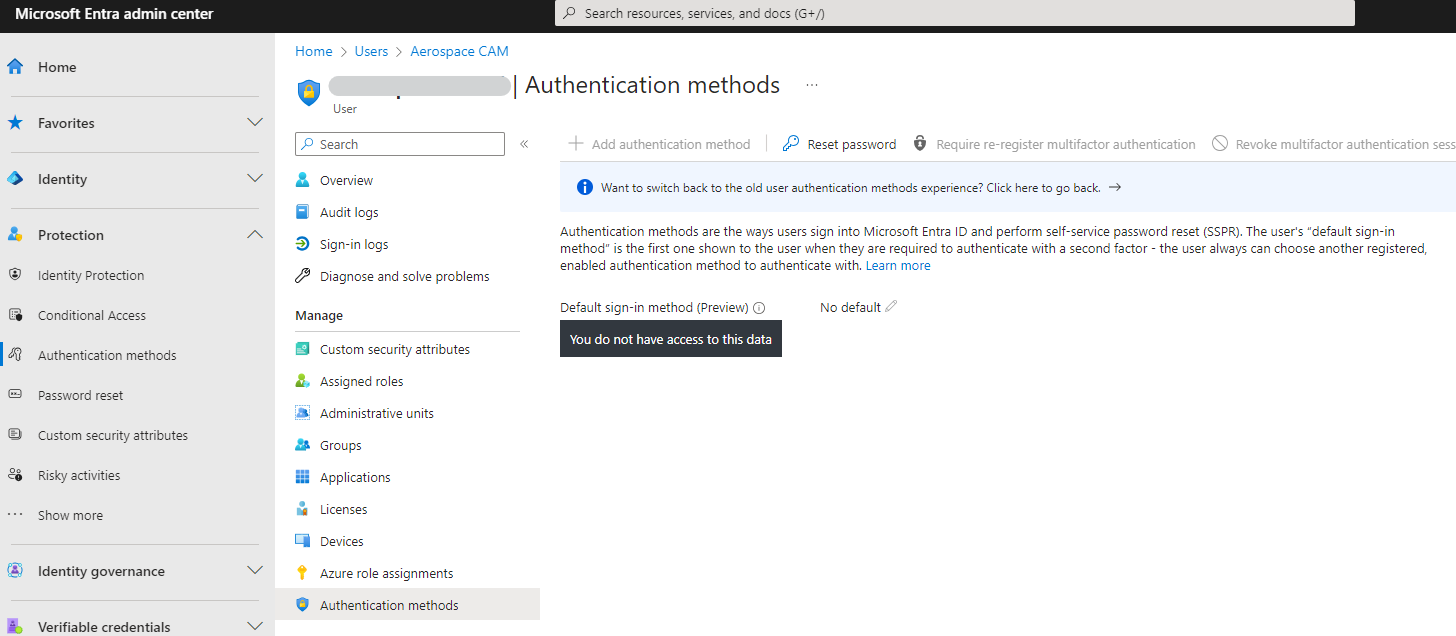Expand the Favorites section chevron
This screenshot has width=1456, height=636.
(x=255, y=123)
